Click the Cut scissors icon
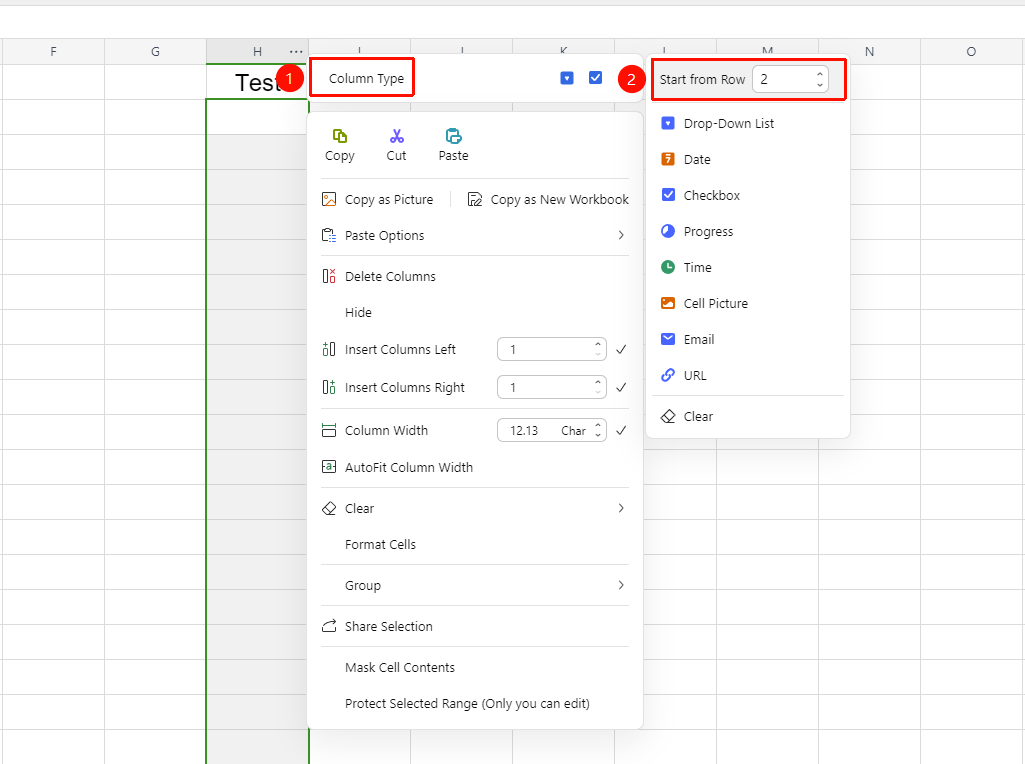 pos(397,136)
